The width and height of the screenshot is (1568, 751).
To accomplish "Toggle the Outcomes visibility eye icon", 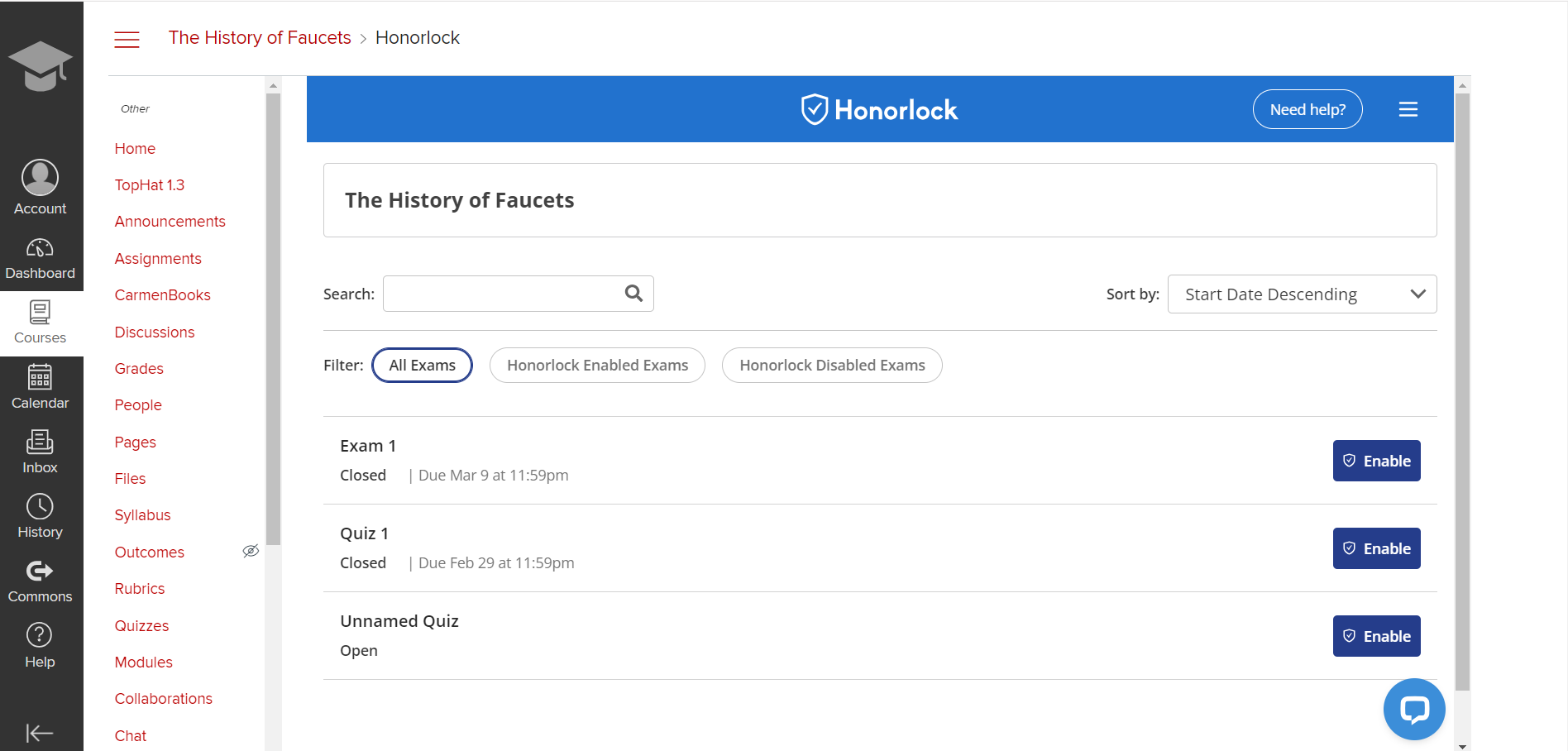I will tap(251, 551).
